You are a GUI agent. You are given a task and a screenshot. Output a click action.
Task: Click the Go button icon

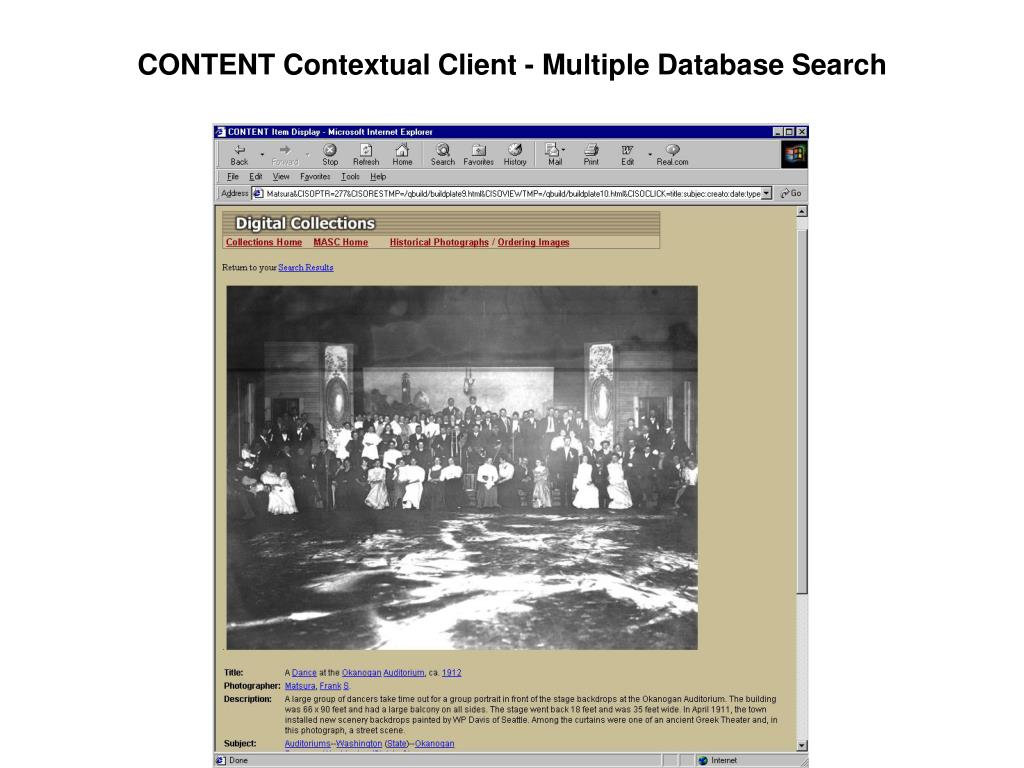[790, 193]
